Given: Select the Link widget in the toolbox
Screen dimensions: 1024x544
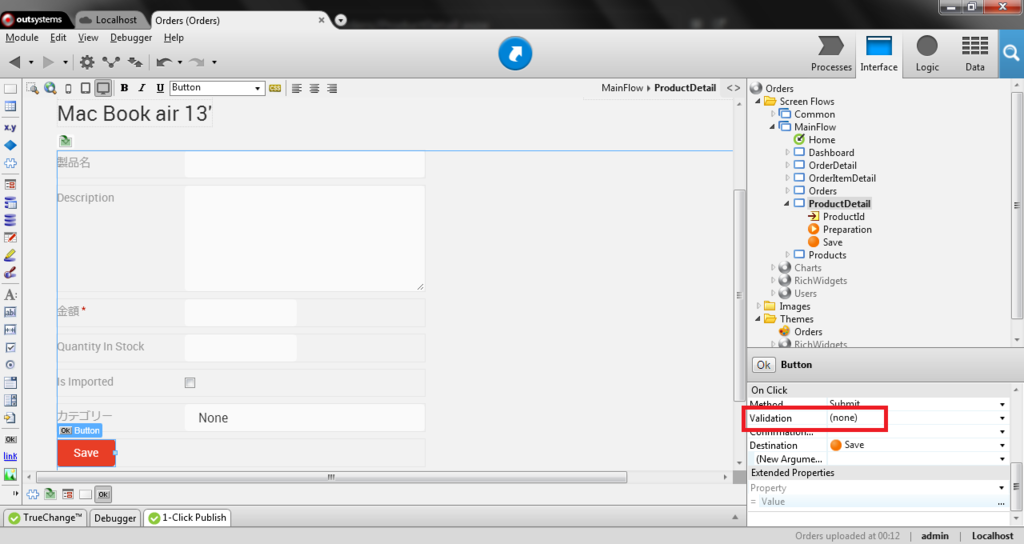Looking at the screenshot, I should coord(10,456).
